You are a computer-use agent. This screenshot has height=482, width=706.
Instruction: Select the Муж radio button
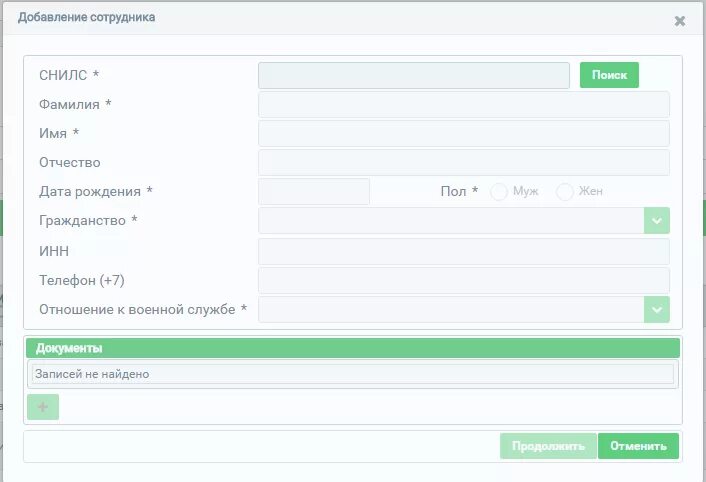coord(499,192)
